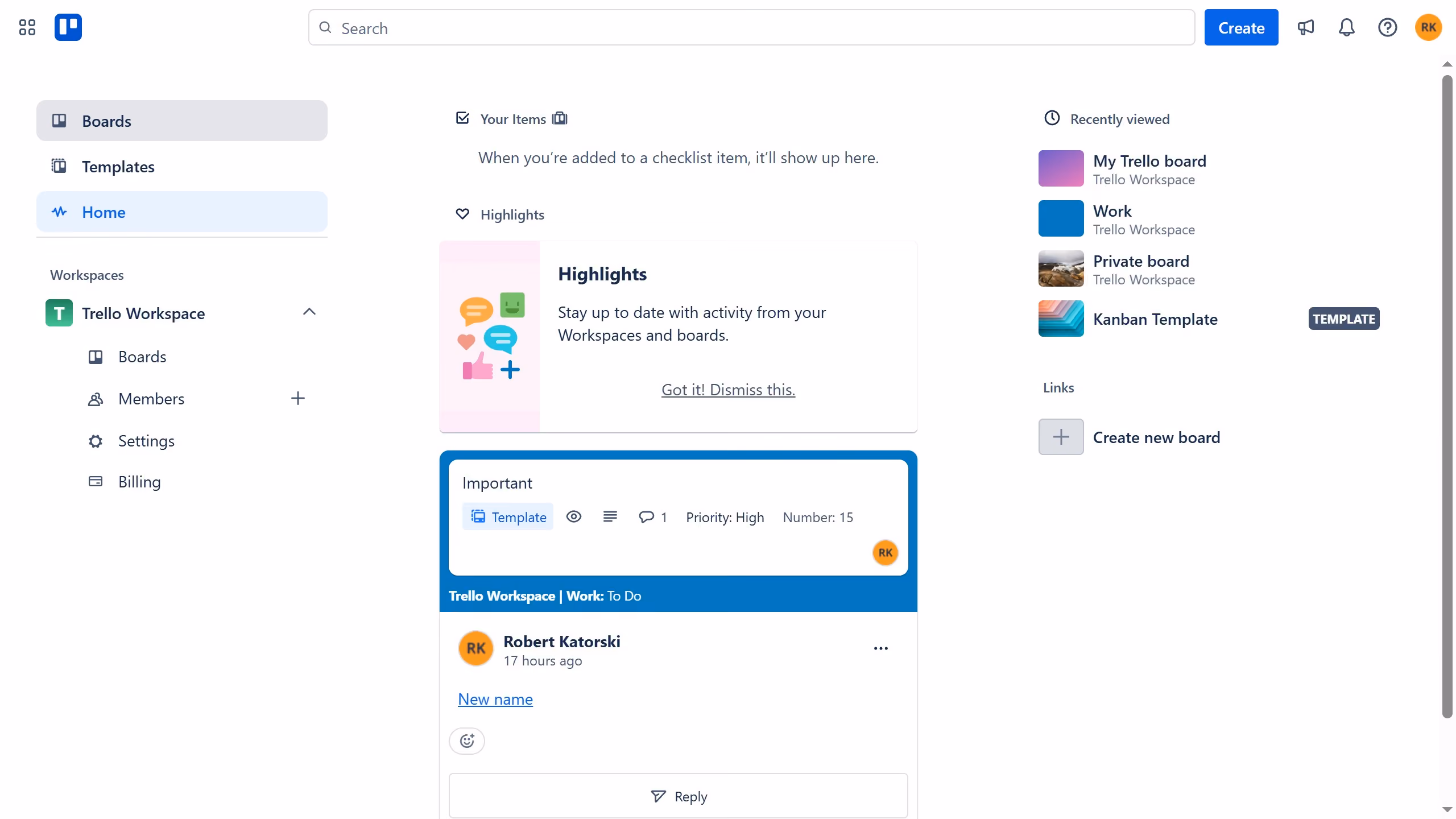Click the Create button
This screenshot has width=1456, height=819.
tap(1241, 27)
